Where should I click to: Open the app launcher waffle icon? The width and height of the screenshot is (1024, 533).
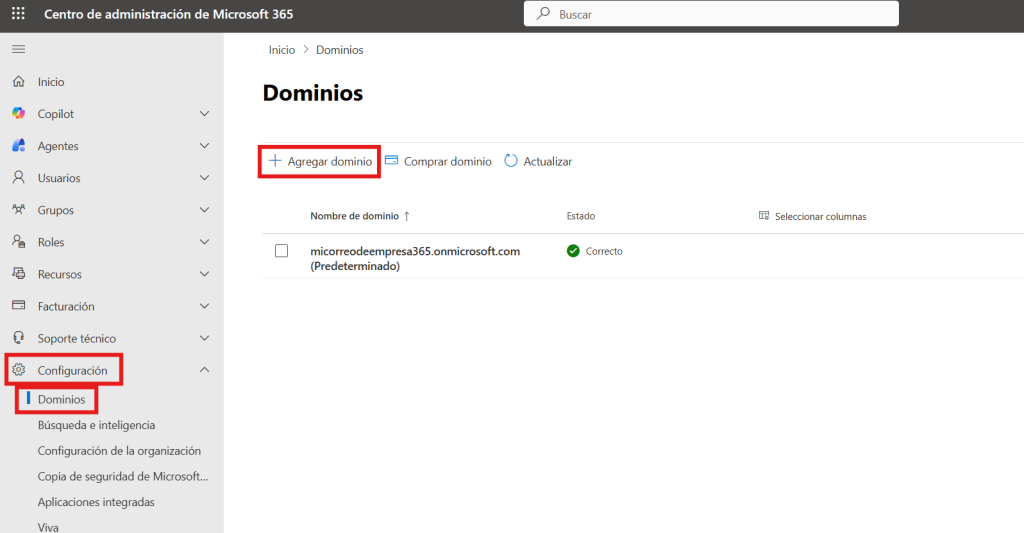tap(18, 15)
